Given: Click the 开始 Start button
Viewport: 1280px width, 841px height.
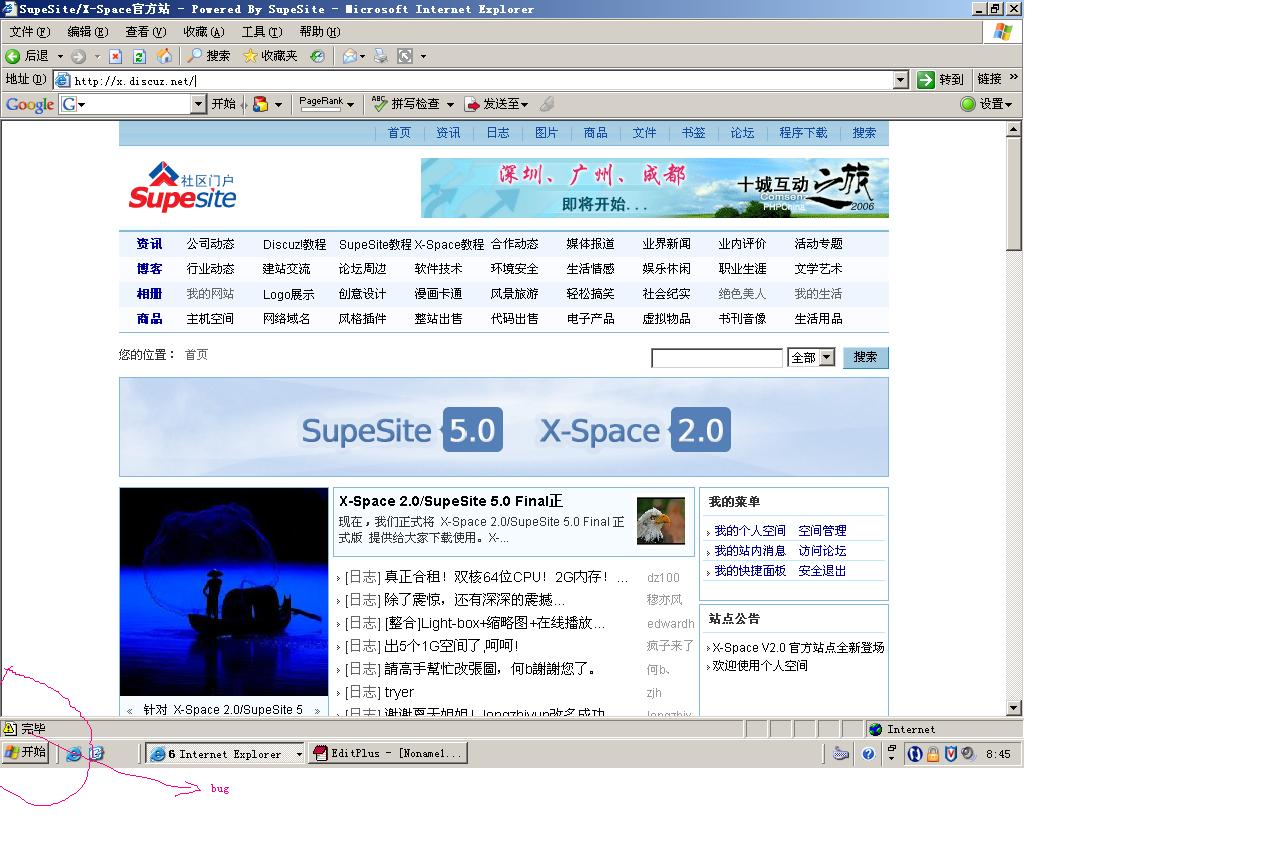Looking at the screenshot, I should (x=26, y=753).
